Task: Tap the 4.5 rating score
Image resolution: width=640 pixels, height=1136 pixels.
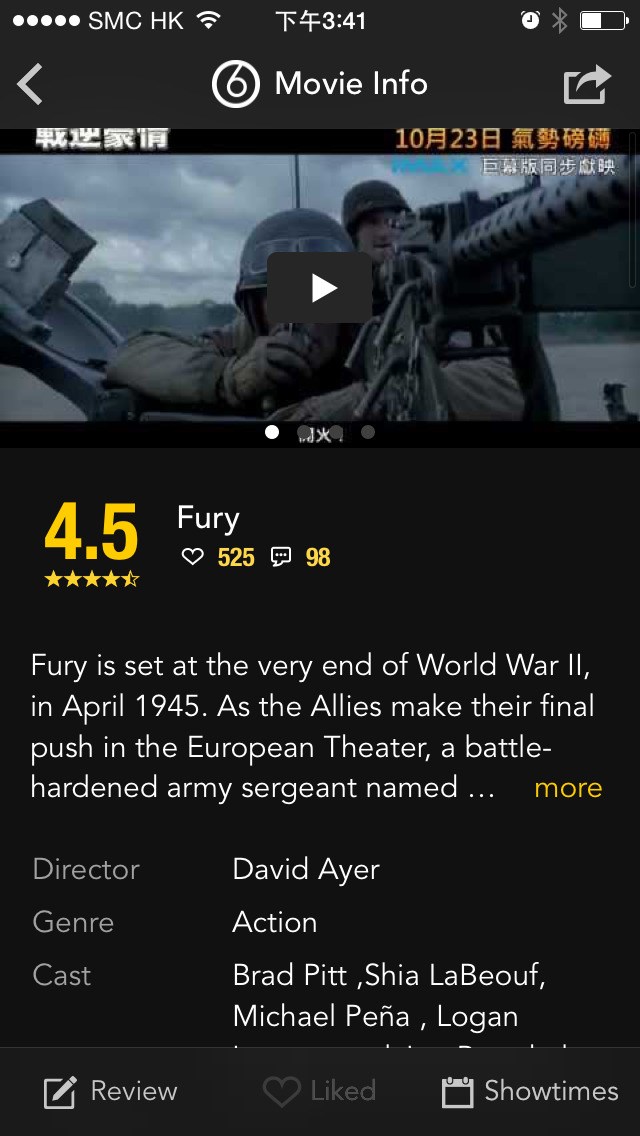Action: pos(91,532)
